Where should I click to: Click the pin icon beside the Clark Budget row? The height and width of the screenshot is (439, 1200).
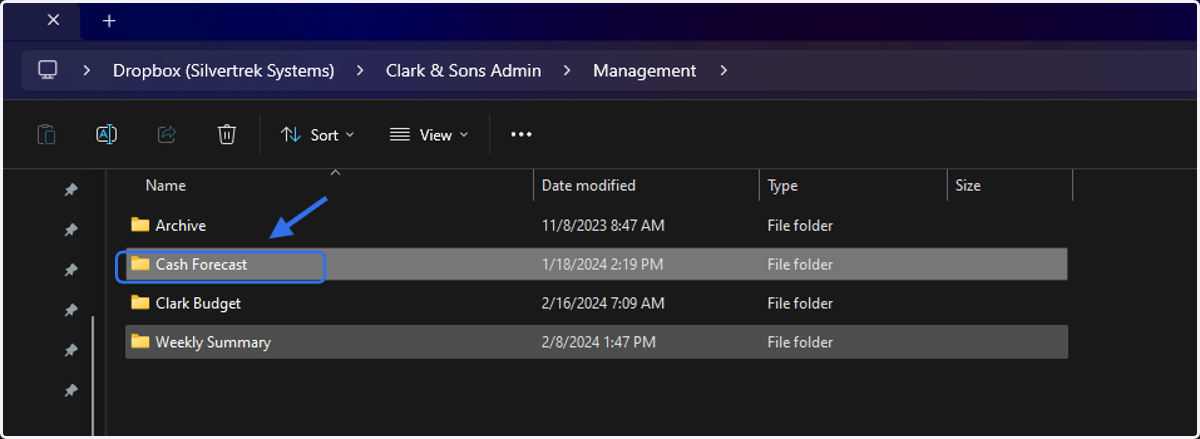71,310
